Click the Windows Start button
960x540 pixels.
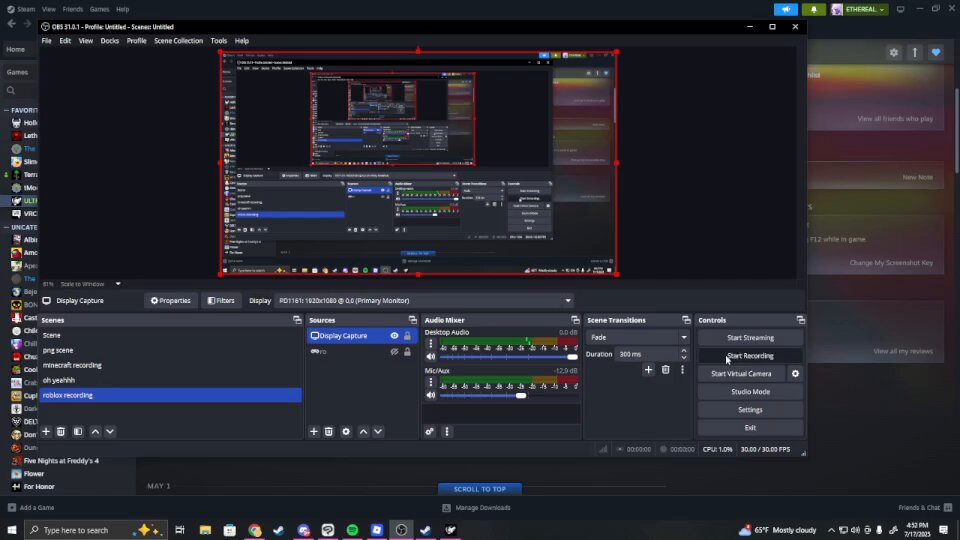(12, 530)
